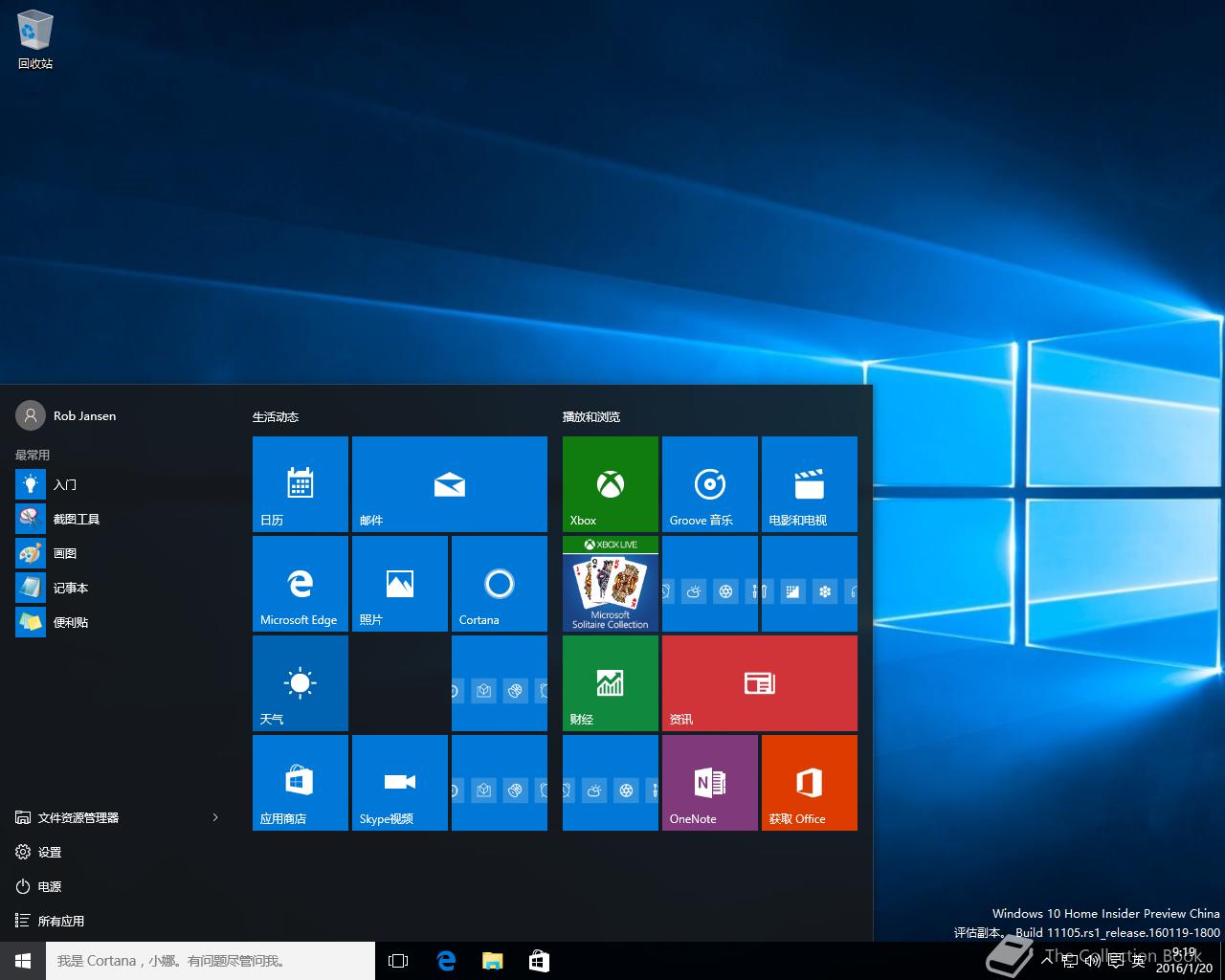Open the 照片 photos tile
The image size is (1225, 980).
(400, 584)
